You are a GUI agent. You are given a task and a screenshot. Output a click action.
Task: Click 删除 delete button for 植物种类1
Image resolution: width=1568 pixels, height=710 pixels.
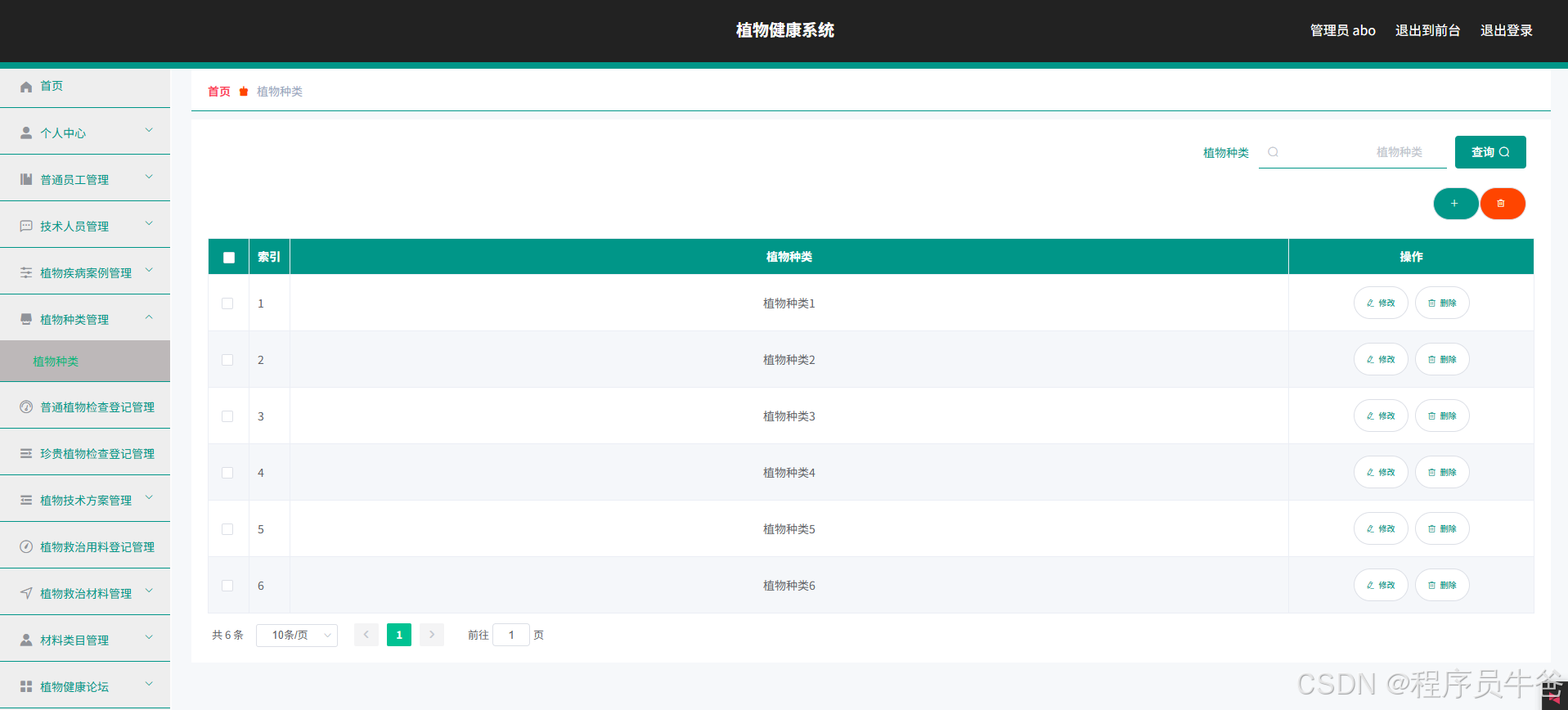point(1442,303)
